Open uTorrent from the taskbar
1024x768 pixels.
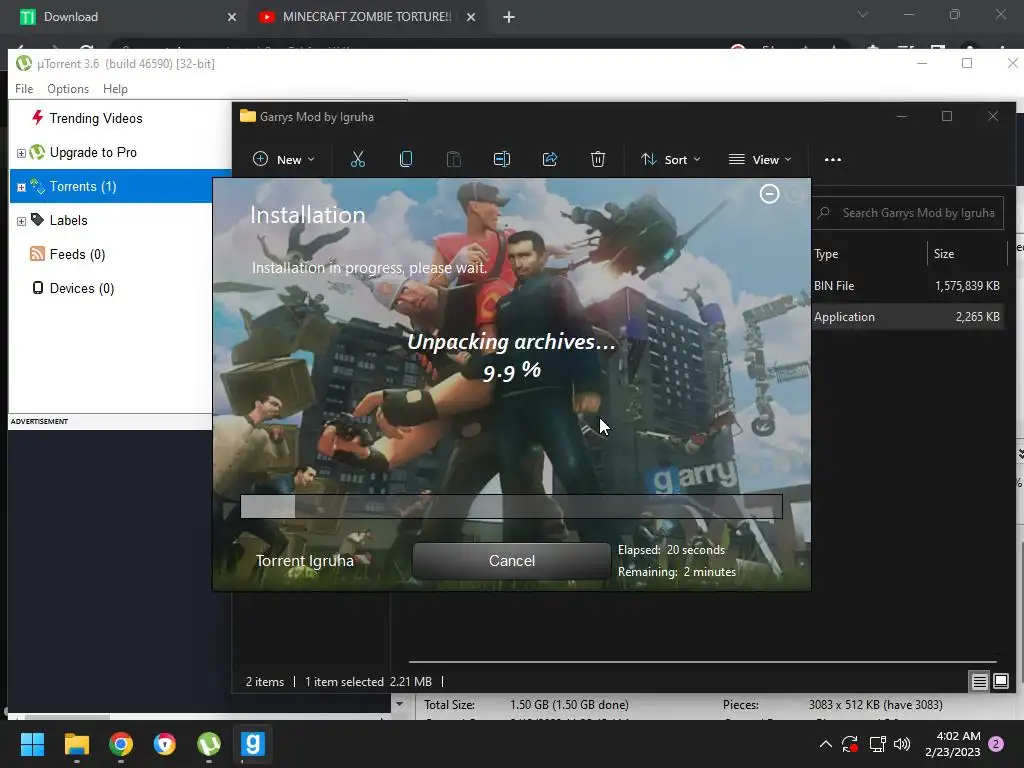click(x=209, y=744)
